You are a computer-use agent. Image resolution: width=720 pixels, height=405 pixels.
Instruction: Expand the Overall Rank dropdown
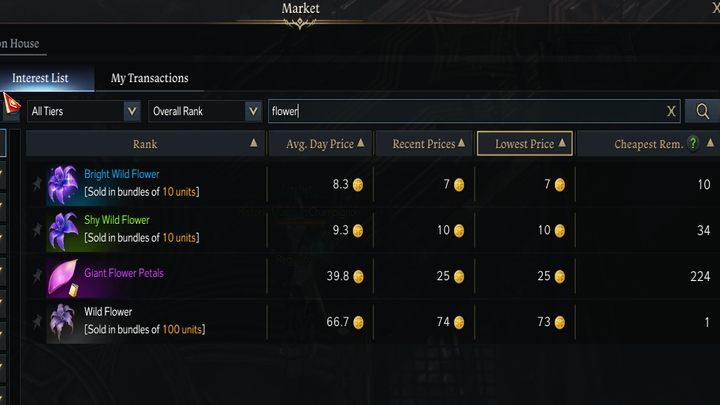point(204,111)
